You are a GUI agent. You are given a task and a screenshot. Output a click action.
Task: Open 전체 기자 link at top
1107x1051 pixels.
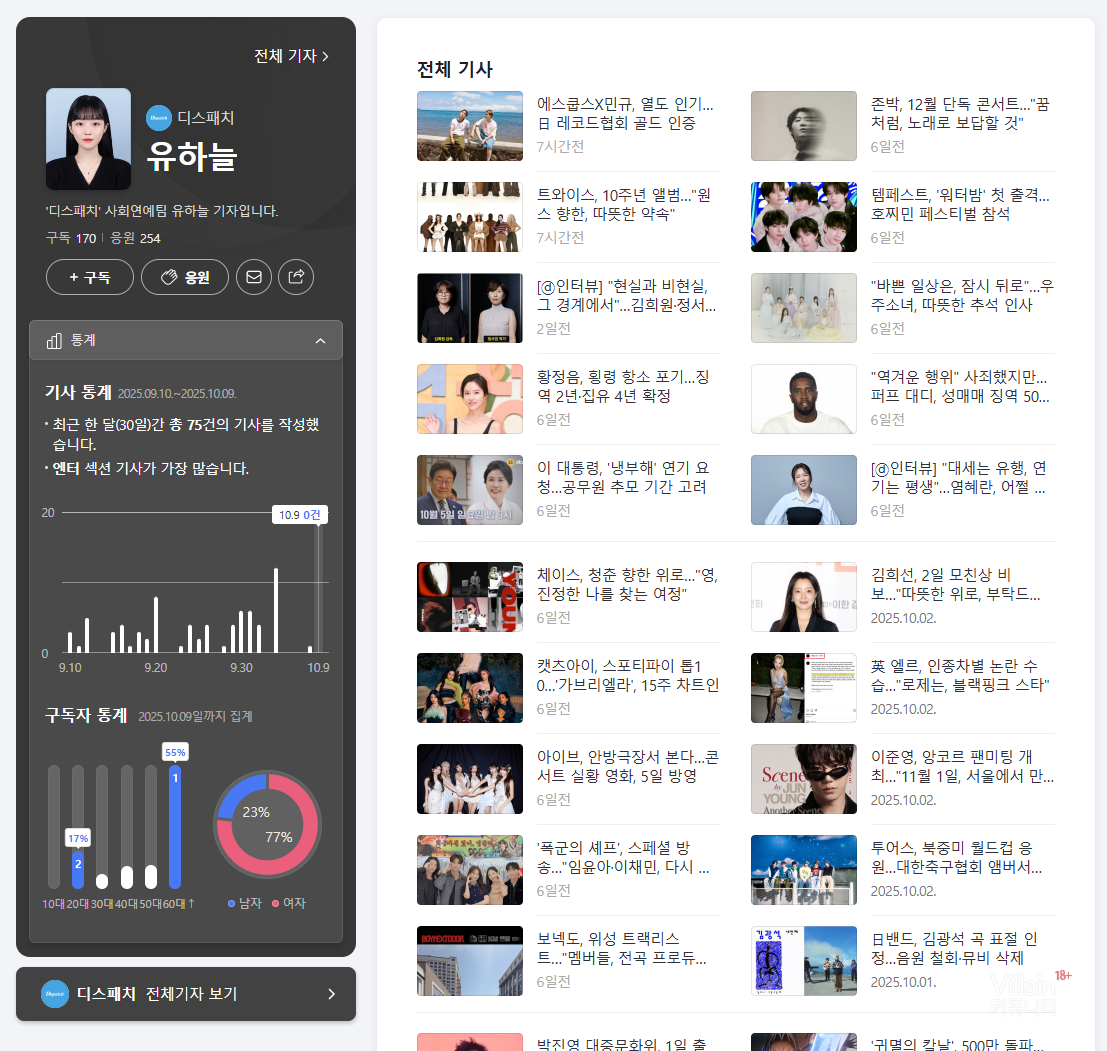point(291,56)
